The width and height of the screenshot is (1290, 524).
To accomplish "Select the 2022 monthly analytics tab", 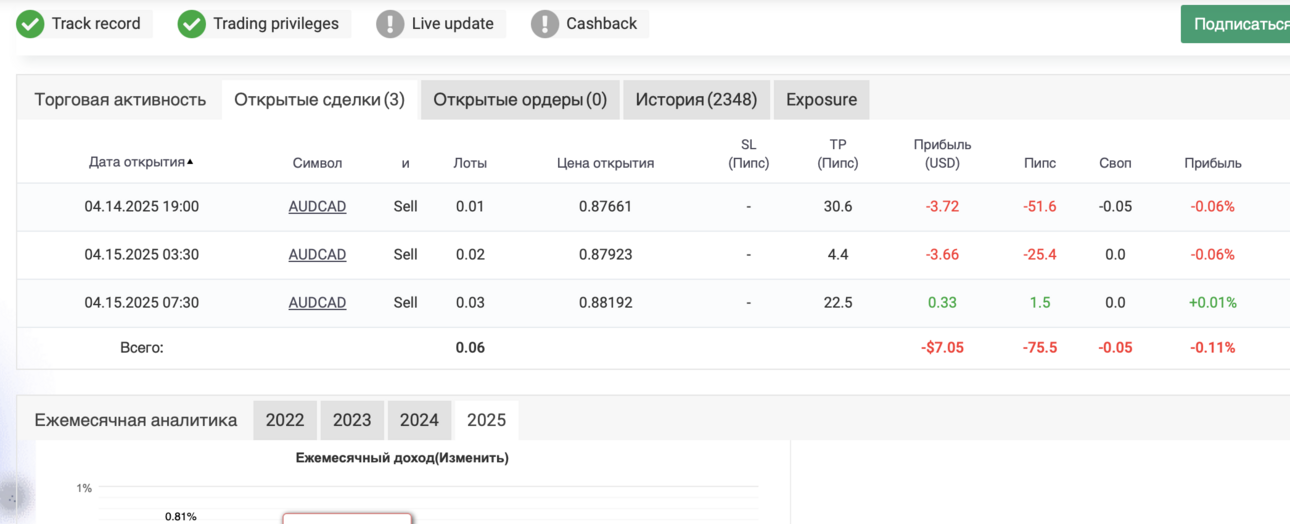I will click(285, 420).
